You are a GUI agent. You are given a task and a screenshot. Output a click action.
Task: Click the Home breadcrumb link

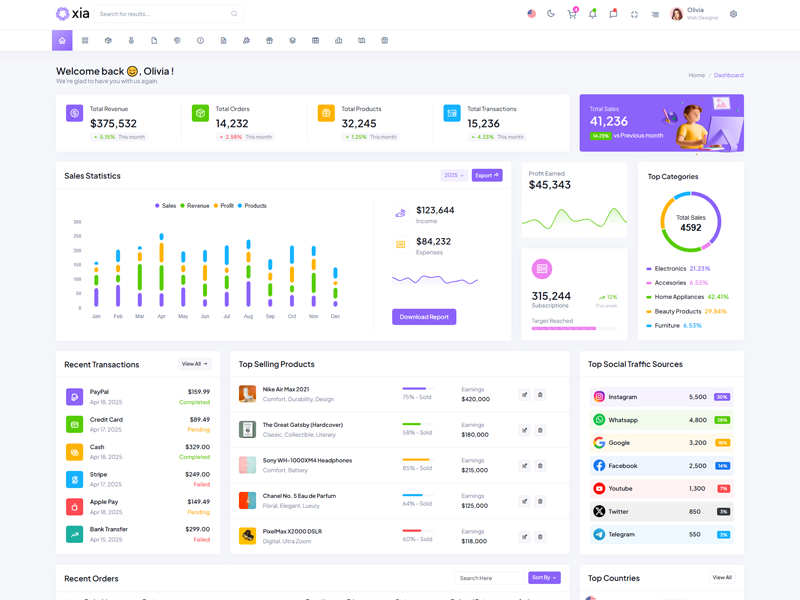(x=696, y=75)
